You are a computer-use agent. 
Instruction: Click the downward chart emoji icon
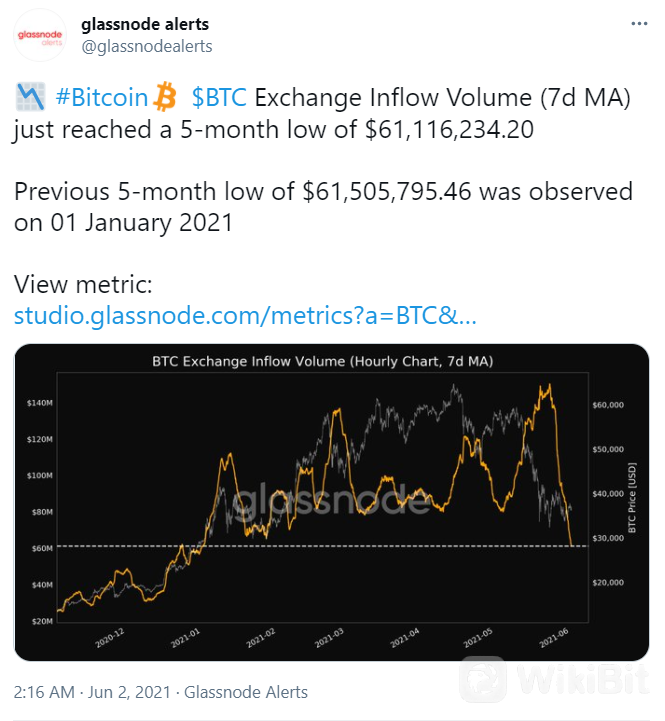tap(30, 97)
